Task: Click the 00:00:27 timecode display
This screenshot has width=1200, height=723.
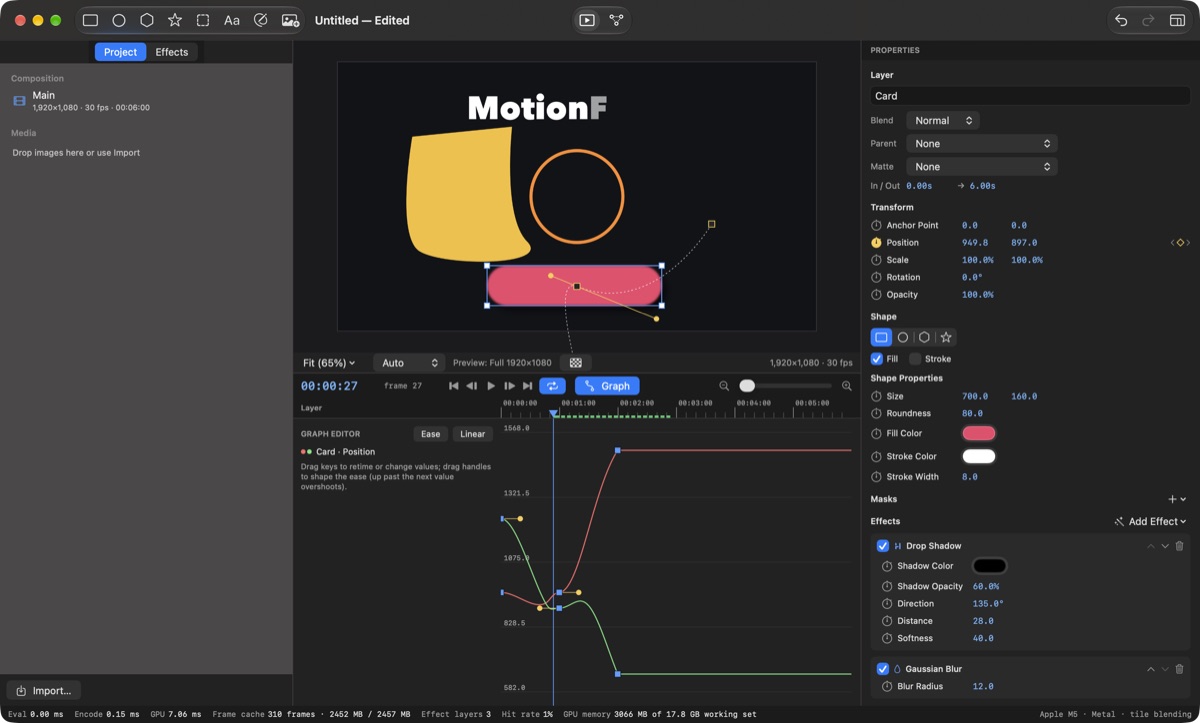Action: point(329,386)
